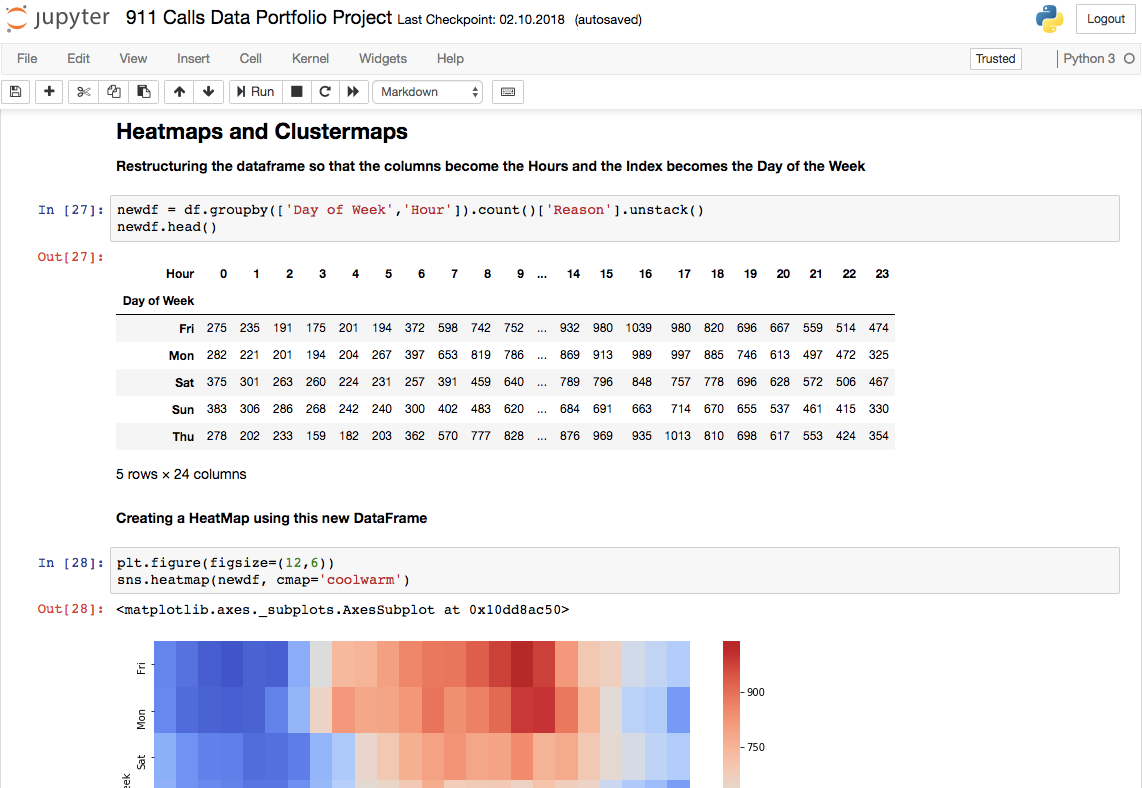This screenshot has height=788, width=1142.
Task: Open the Insert menu
Action: [193, 58]
